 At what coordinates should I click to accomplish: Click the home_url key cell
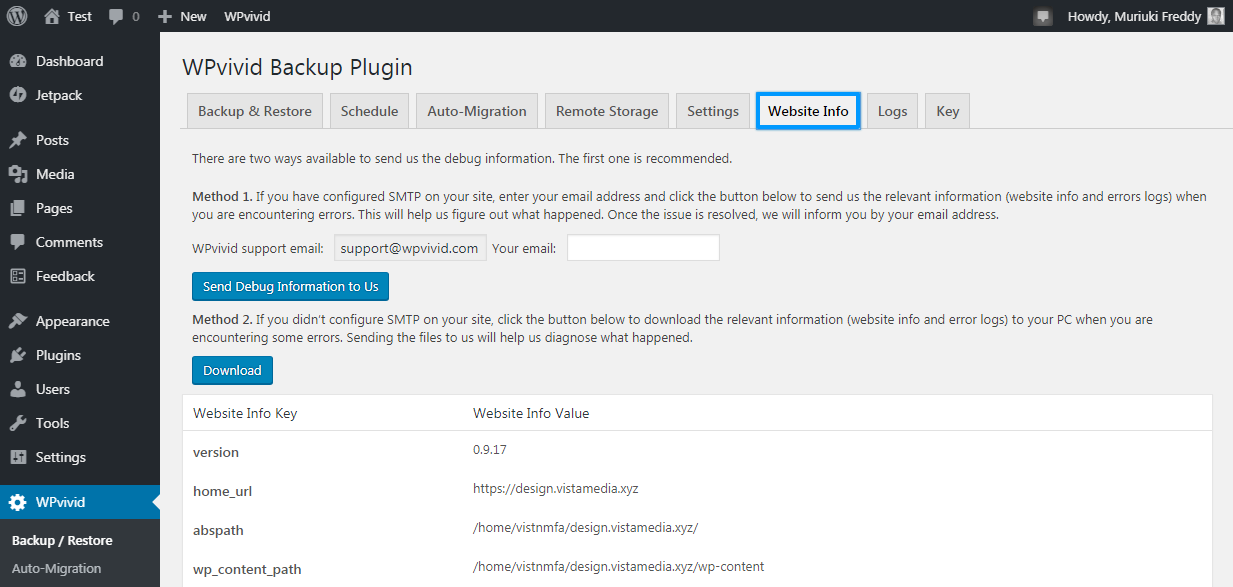pyautogui.click(x=222, y=491)
